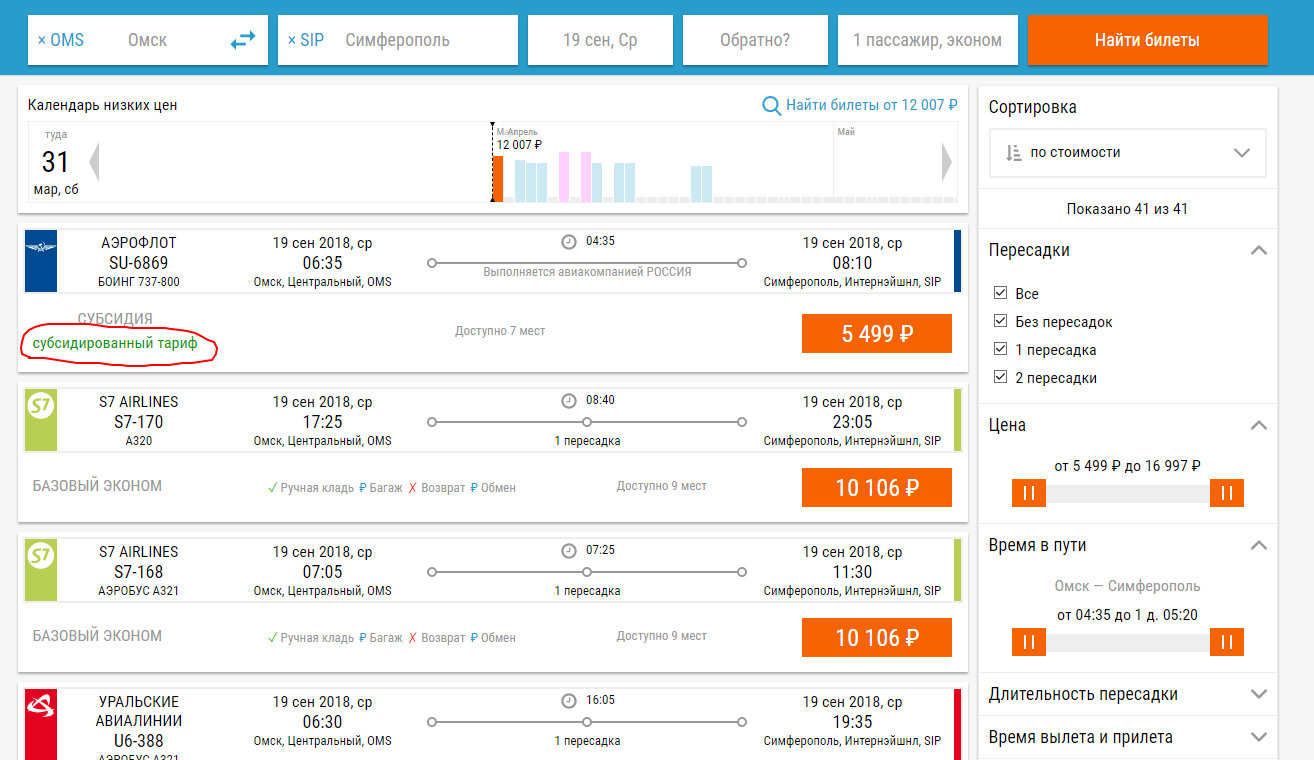
Task: Click the Ручная кладь checkmark on the S7-168 fare
Action: click(272, 637)
